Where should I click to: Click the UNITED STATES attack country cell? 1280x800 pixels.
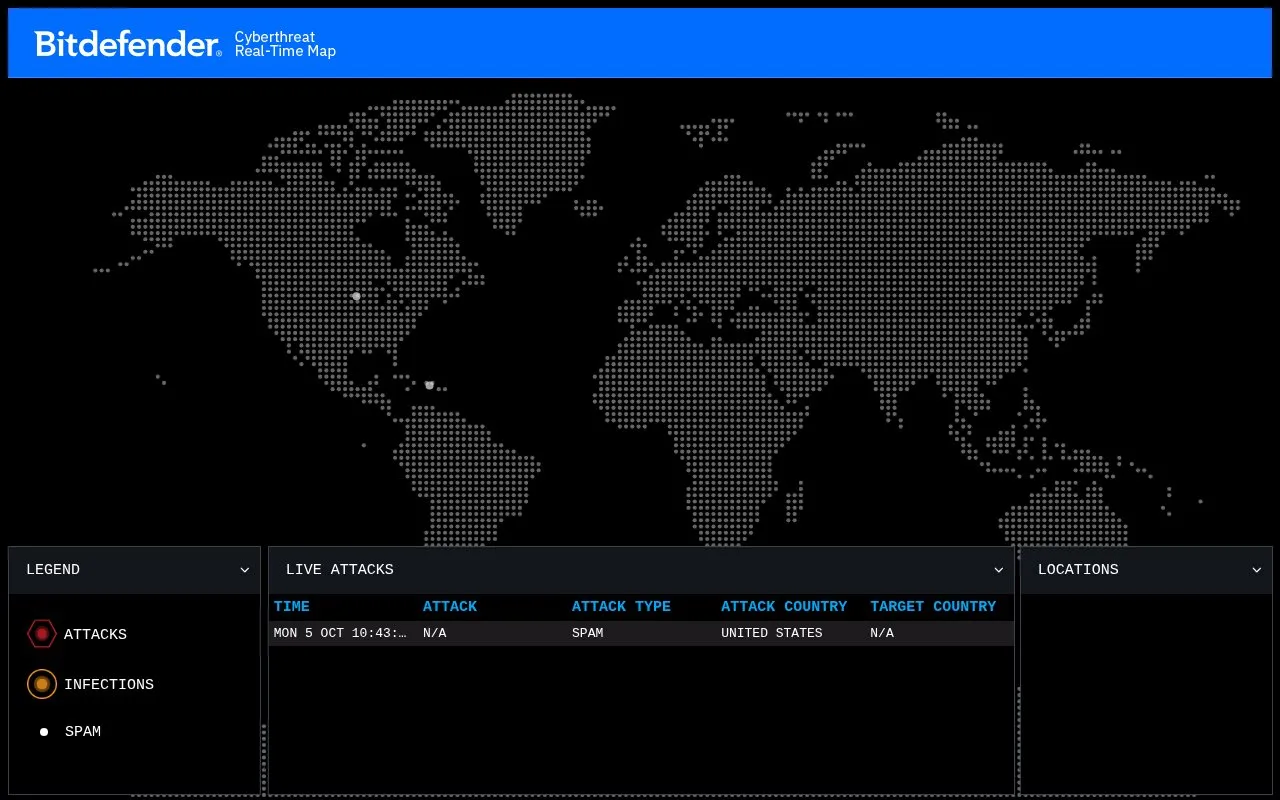772,633
